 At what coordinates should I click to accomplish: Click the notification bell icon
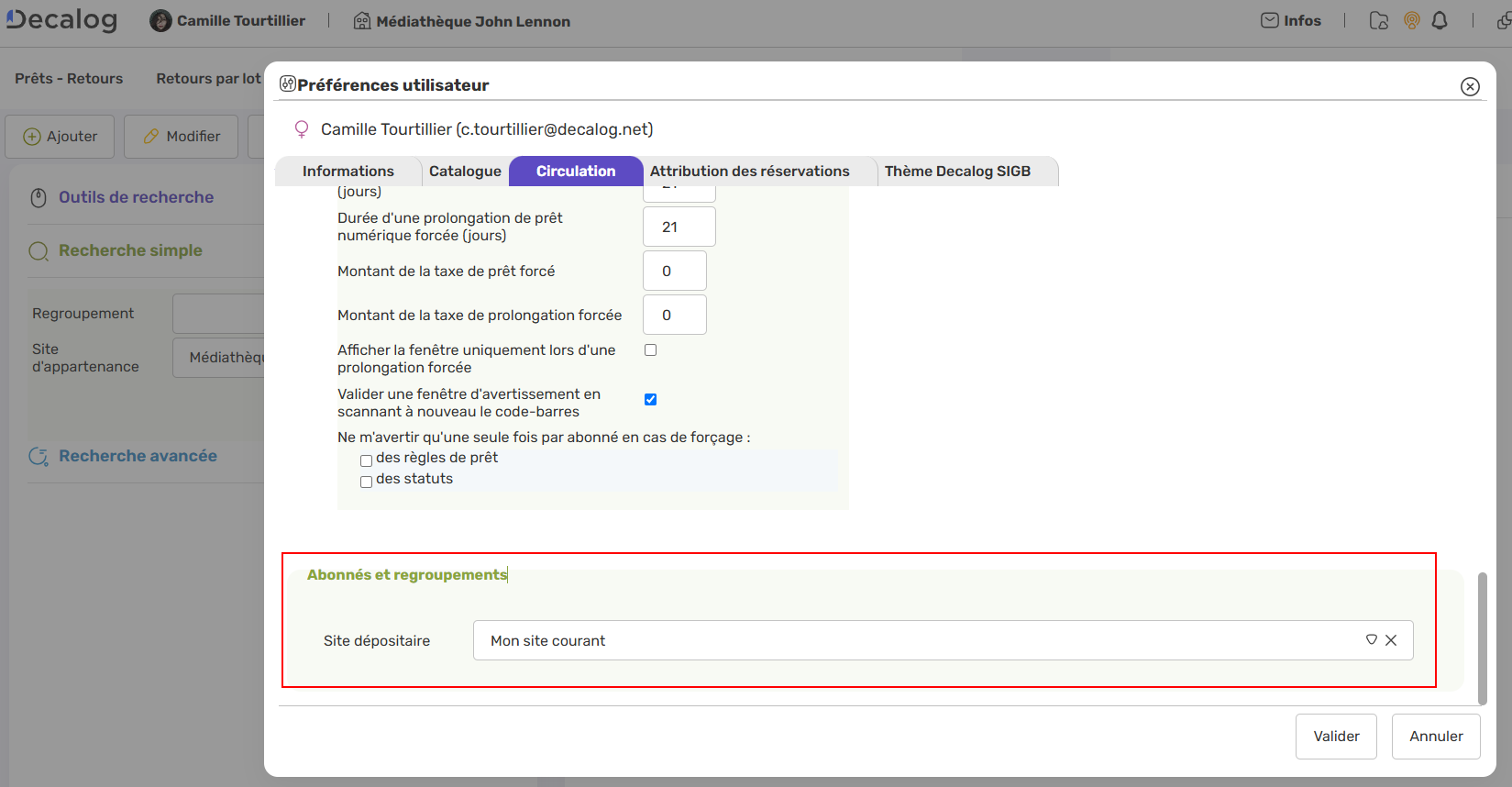click(x=1440, y=20)
